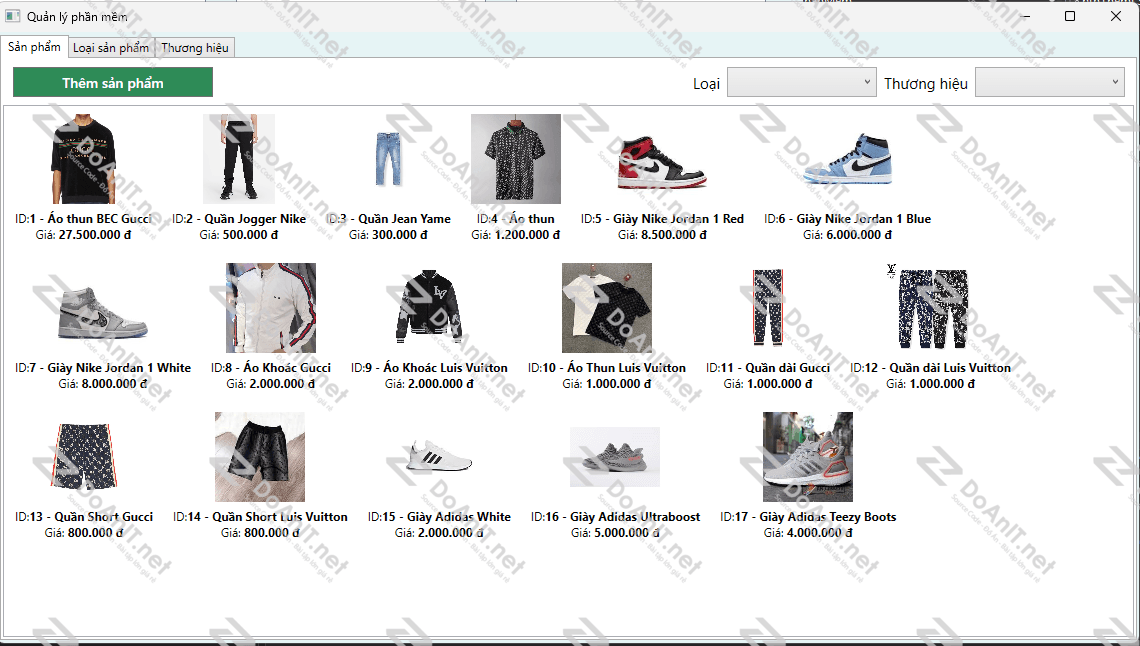Viewport: 1140px width, 646px height.
Task: Click the Quần Jean Yame picture
Action: [x=388, y=159]
